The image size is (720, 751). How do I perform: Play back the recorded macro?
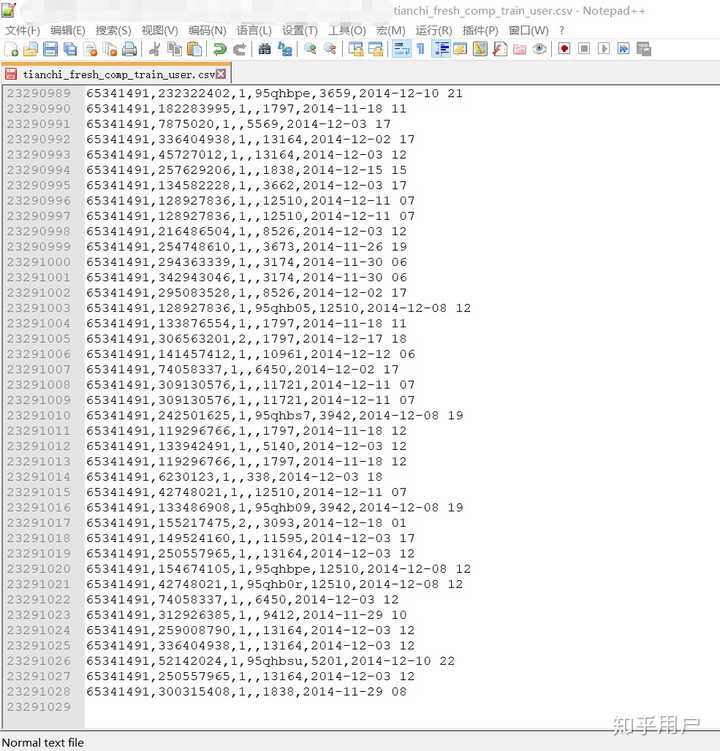click(x=604, y=49)
